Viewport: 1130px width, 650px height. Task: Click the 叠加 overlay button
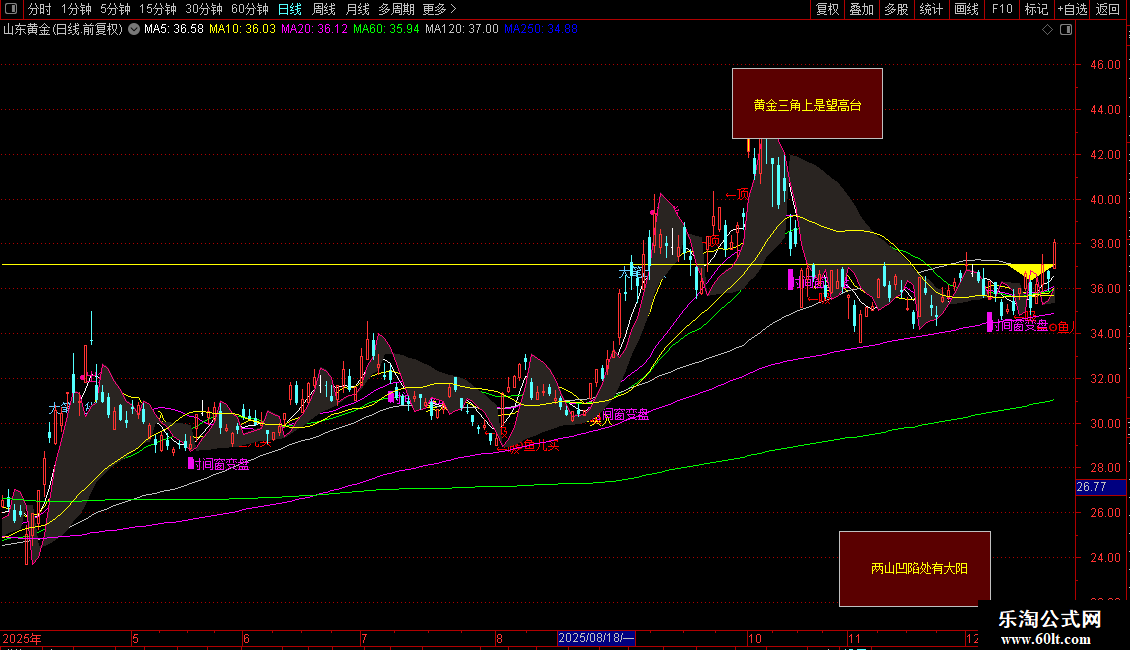point(862,9)
